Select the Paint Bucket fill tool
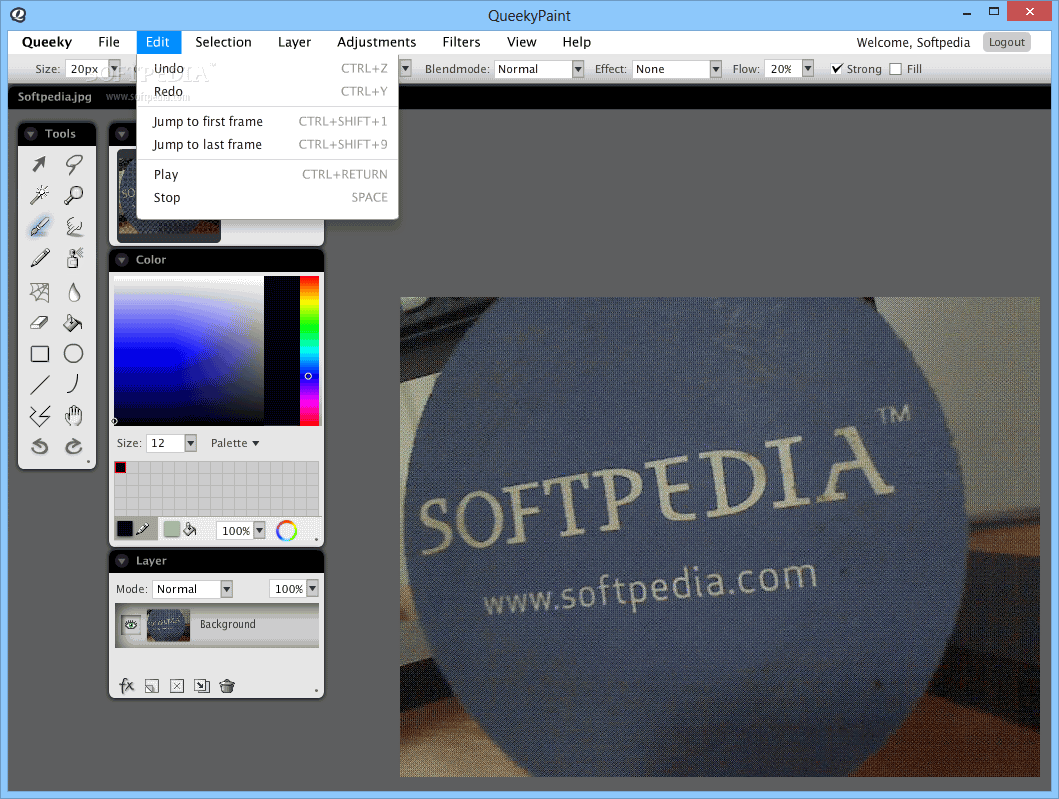The image size is (1059, 799). [x=74, y=323]
